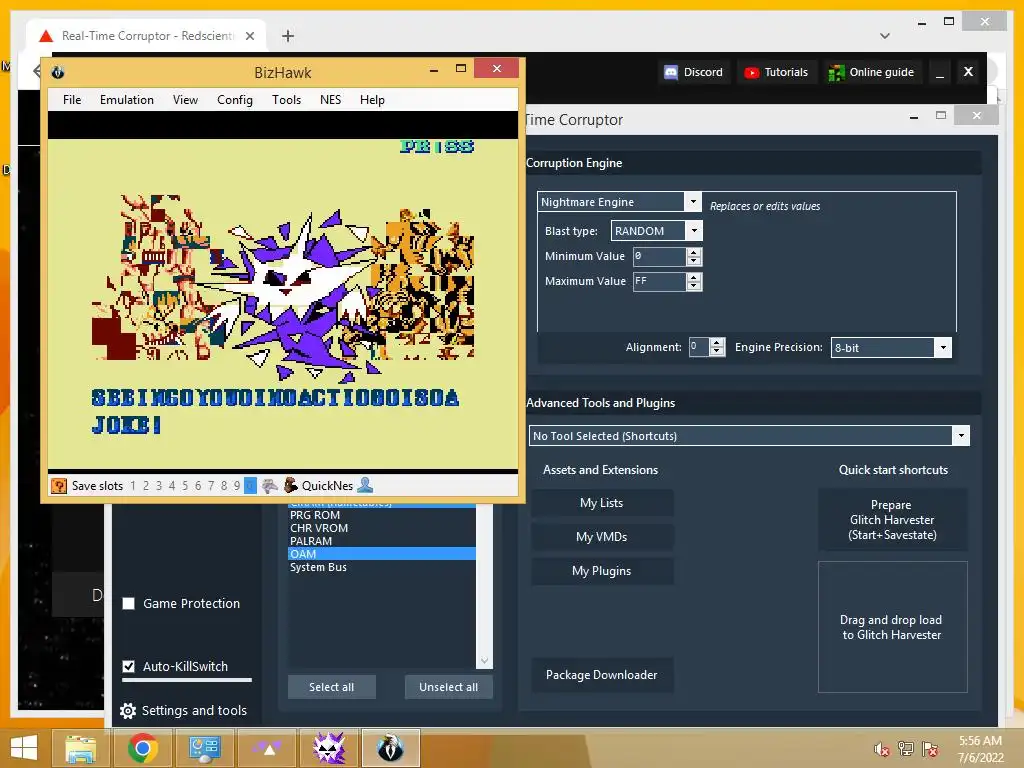The width and height of the screenshot is (1024, 768).
Task: Click the Minimum Value input field
Action: pos(660,256)
